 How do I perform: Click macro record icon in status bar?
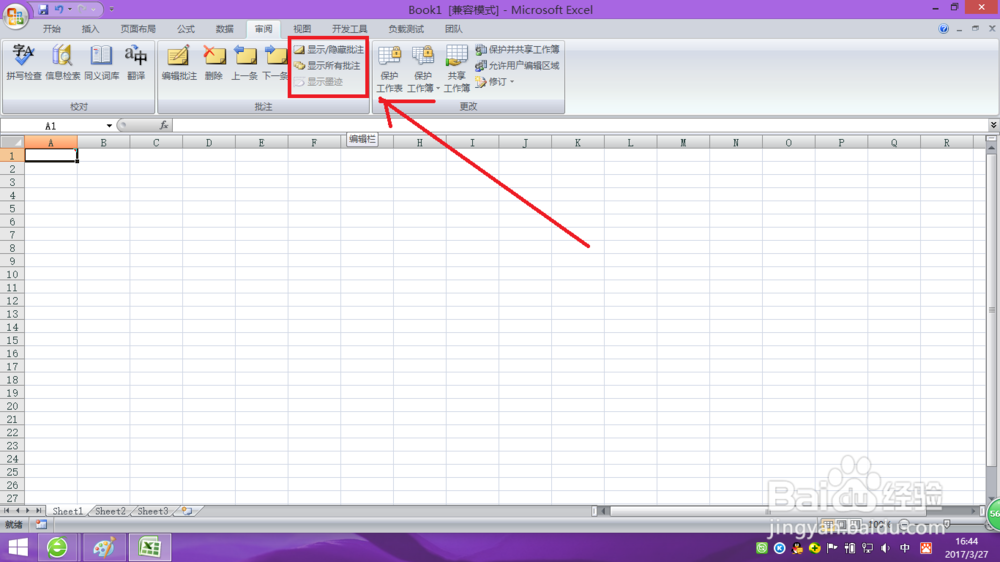(x=41, y=524)
